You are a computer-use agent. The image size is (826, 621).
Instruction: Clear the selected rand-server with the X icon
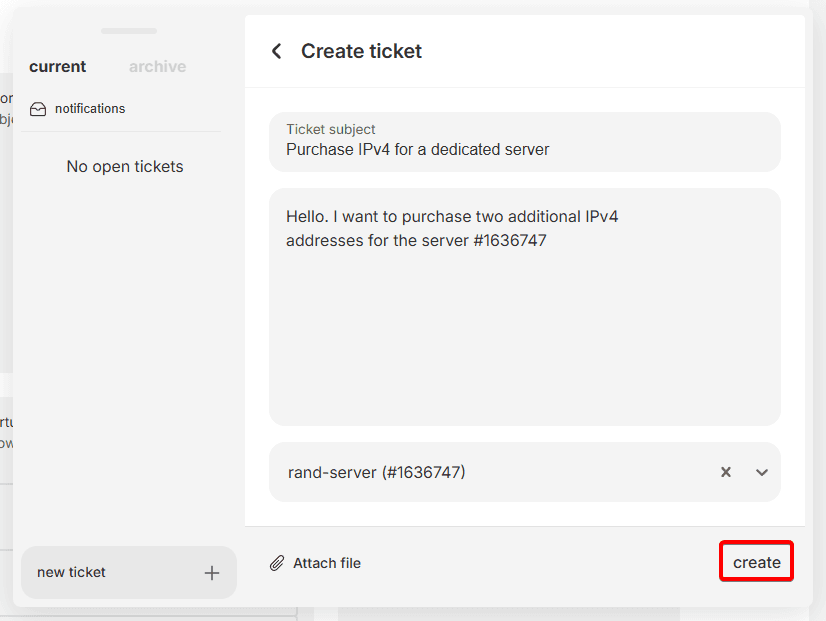tap(726, 472)
